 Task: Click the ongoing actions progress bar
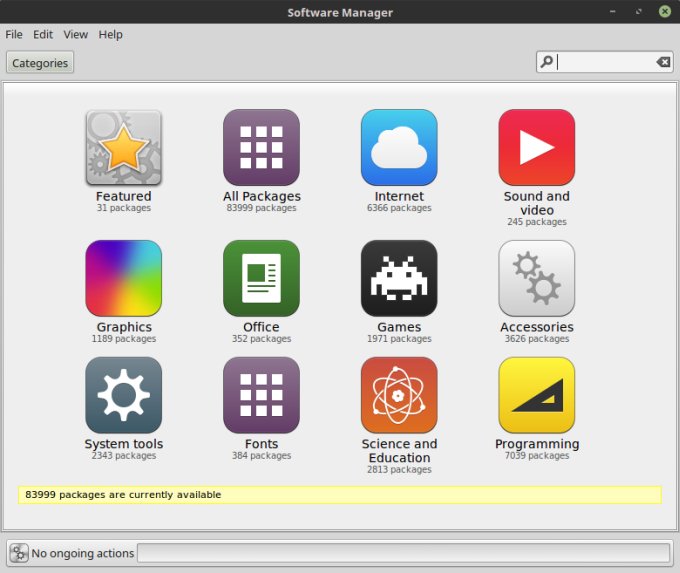tap(403, 553)
